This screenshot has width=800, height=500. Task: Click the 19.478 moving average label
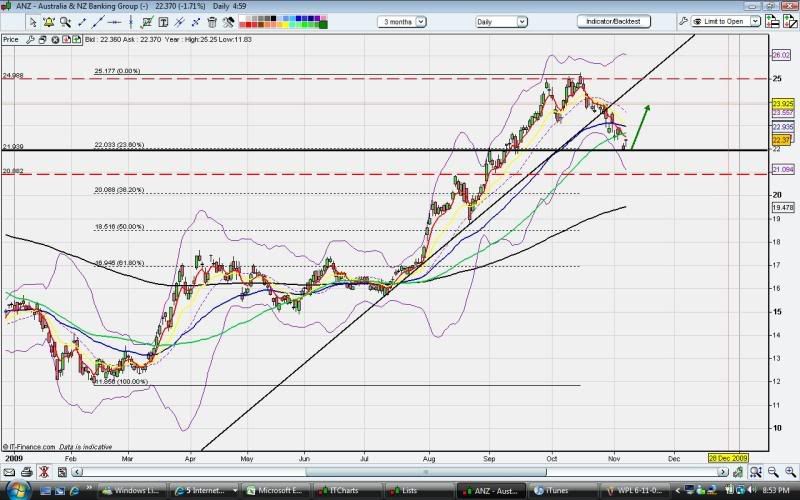point(783,208)
